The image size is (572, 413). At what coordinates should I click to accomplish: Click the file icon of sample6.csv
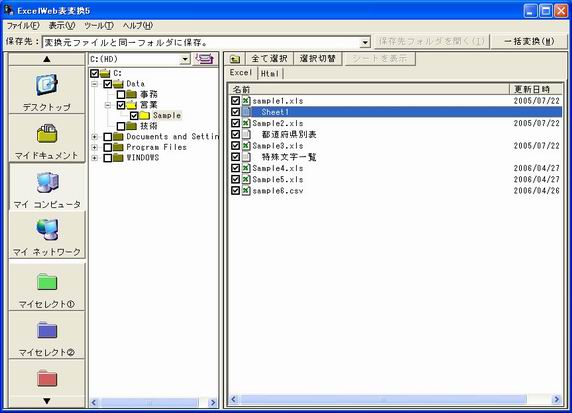[246, 190]
